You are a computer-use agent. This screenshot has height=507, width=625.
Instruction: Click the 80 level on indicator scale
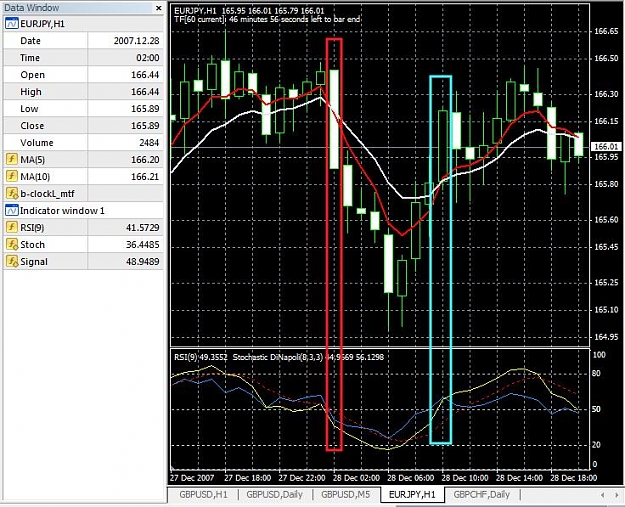[x=596, y=373]
